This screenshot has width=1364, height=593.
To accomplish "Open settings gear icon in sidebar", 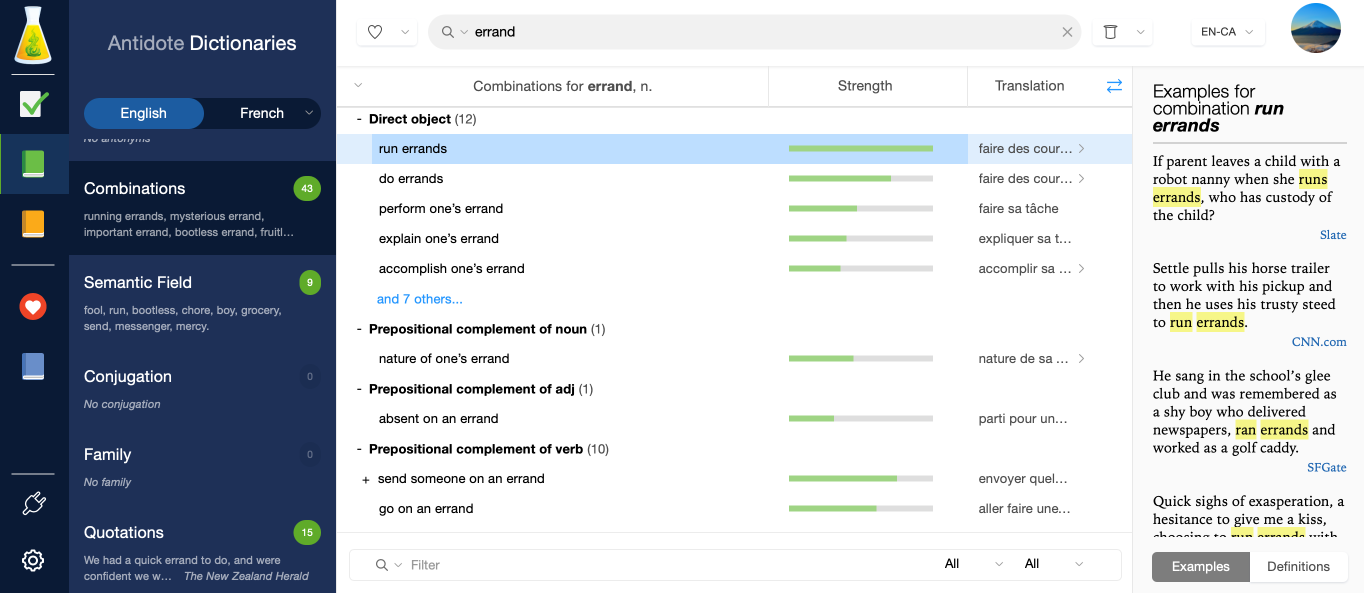I will (33, 560).
